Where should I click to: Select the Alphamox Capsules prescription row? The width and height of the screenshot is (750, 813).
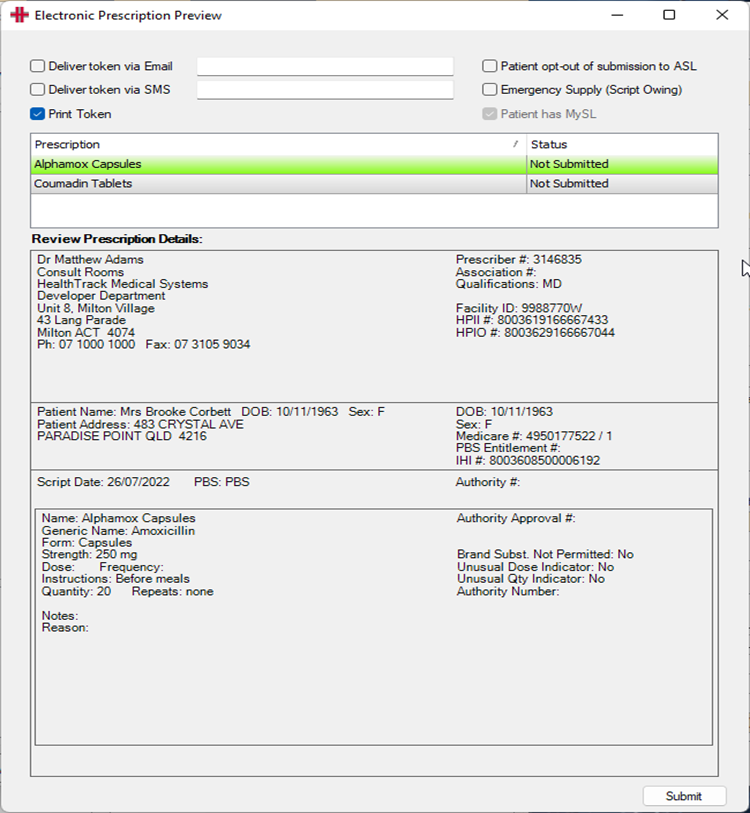374,164
